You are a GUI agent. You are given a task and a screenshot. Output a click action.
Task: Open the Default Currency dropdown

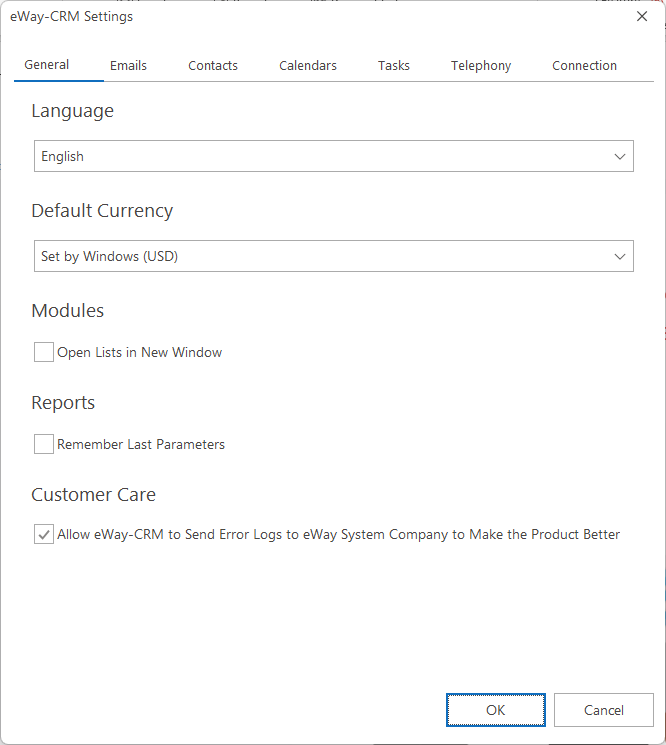(333, 256)
